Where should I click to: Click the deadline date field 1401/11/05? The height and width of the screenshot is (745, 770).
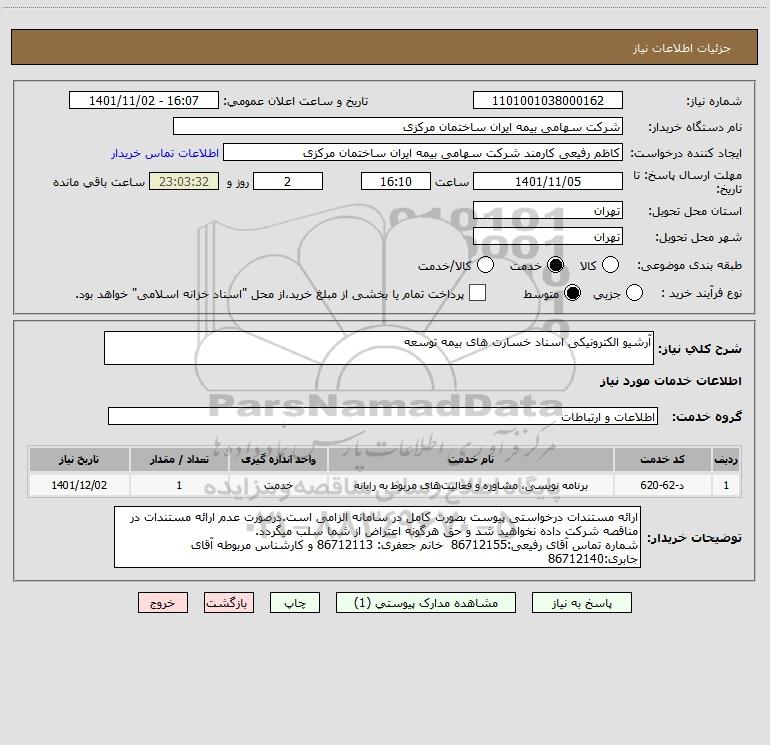(548, 182)
